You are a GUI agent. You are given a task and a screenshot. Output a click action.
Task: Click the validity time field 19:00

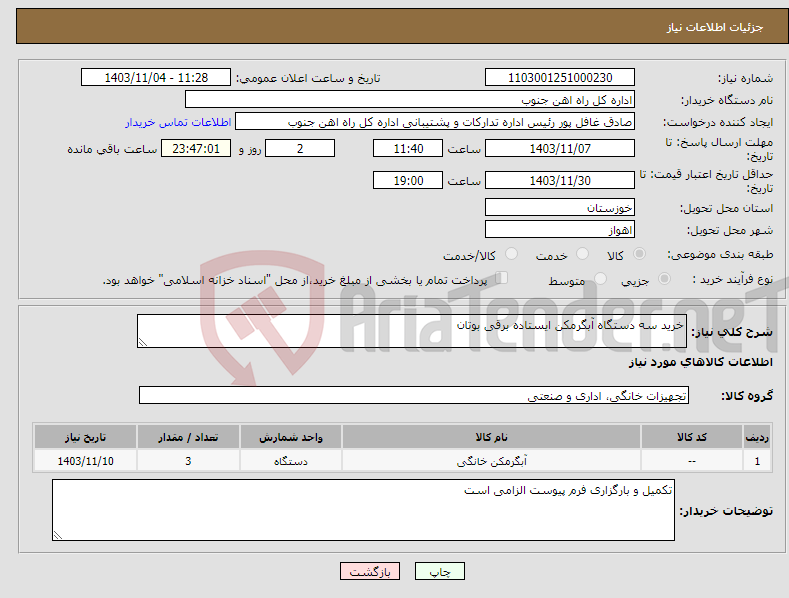(408, 180)
